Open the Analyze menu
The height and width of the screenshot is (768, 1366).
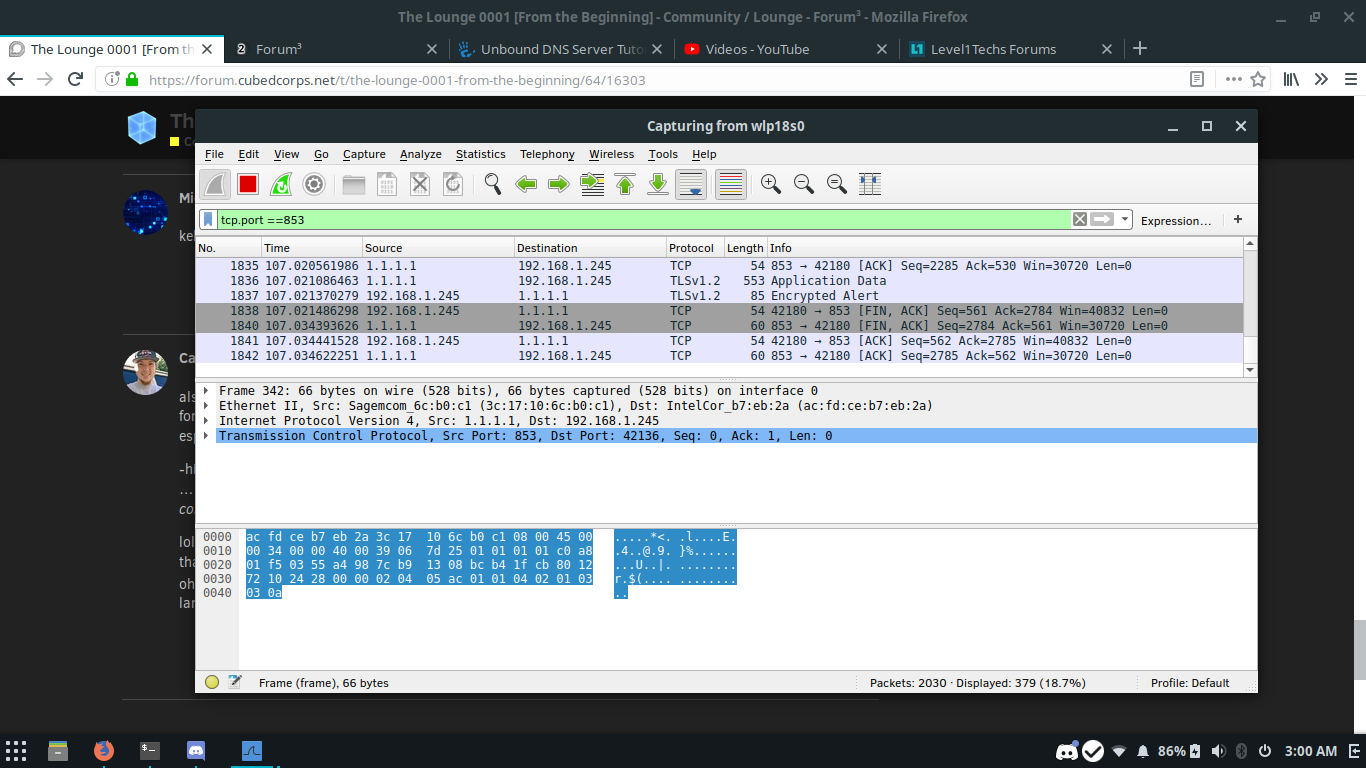coord(421,154)
